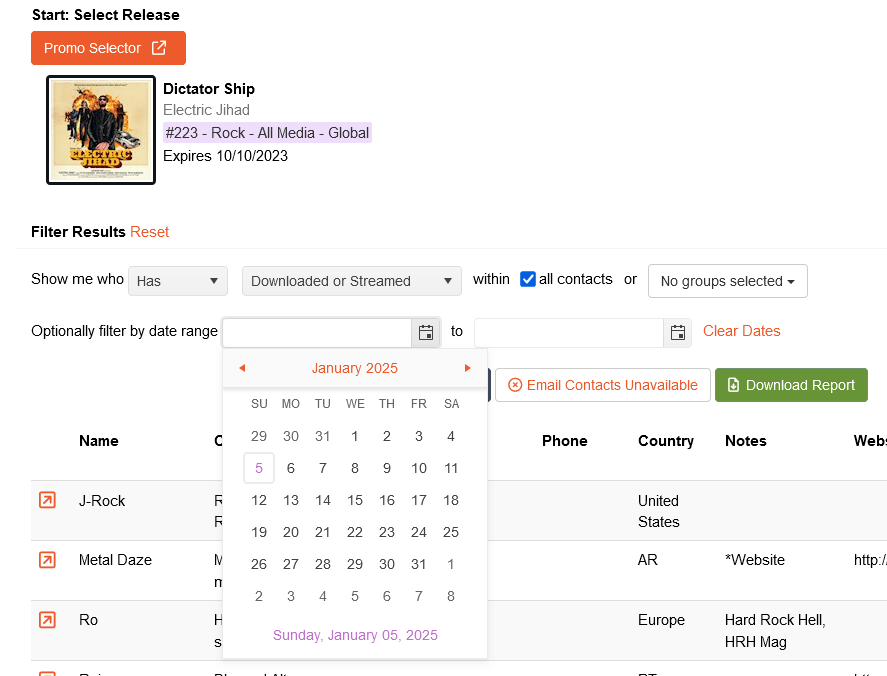Image resolution: width=887 pixels, height=676 pixels.
Task: Open the J-Rock contact link icon
Action: tap(47, 500)
